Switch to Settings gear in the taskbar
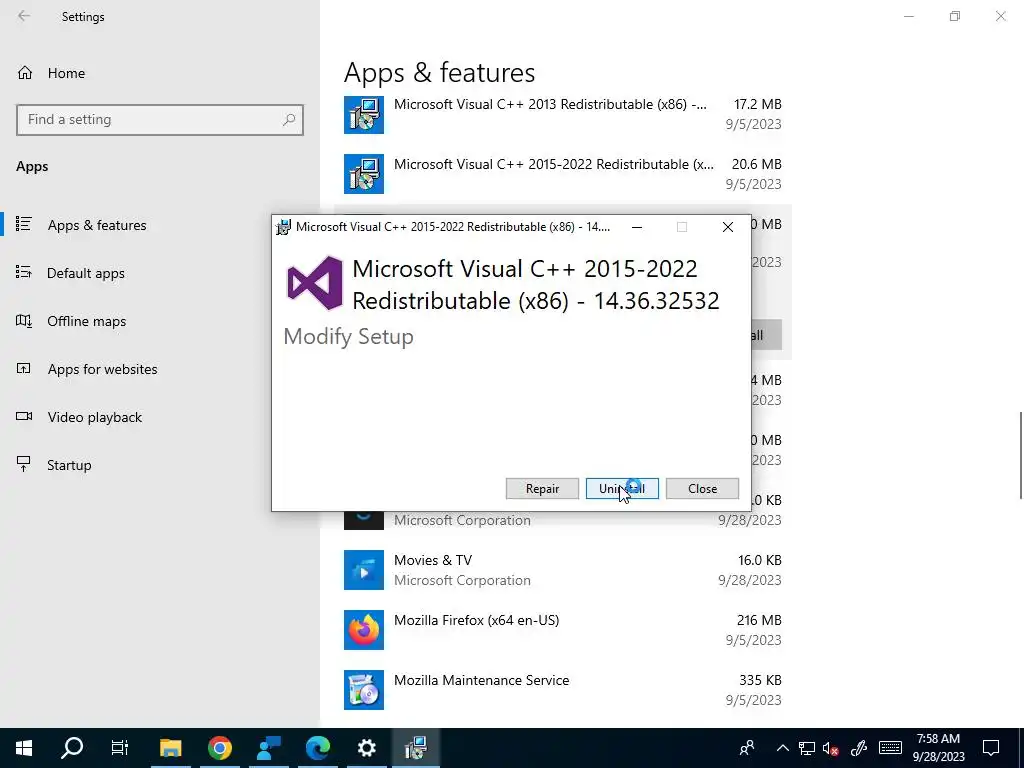This screenshot has width=1024, height=768. 366,748
